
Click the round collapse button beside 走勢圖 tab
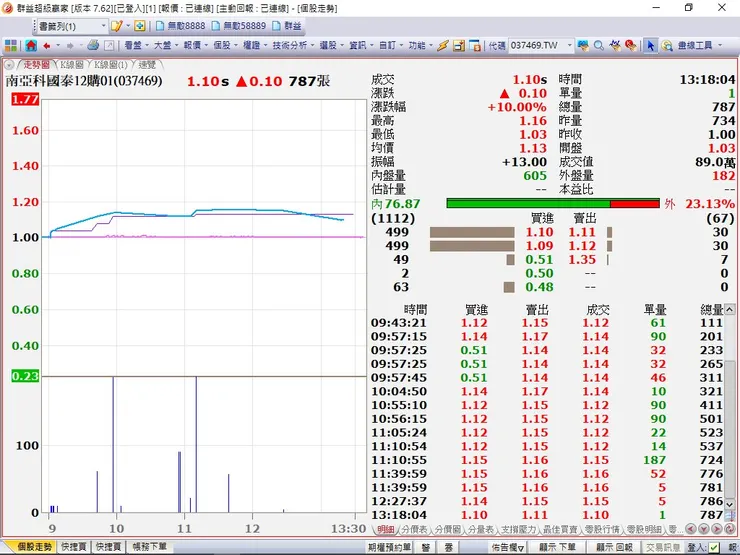click(9, 65)
